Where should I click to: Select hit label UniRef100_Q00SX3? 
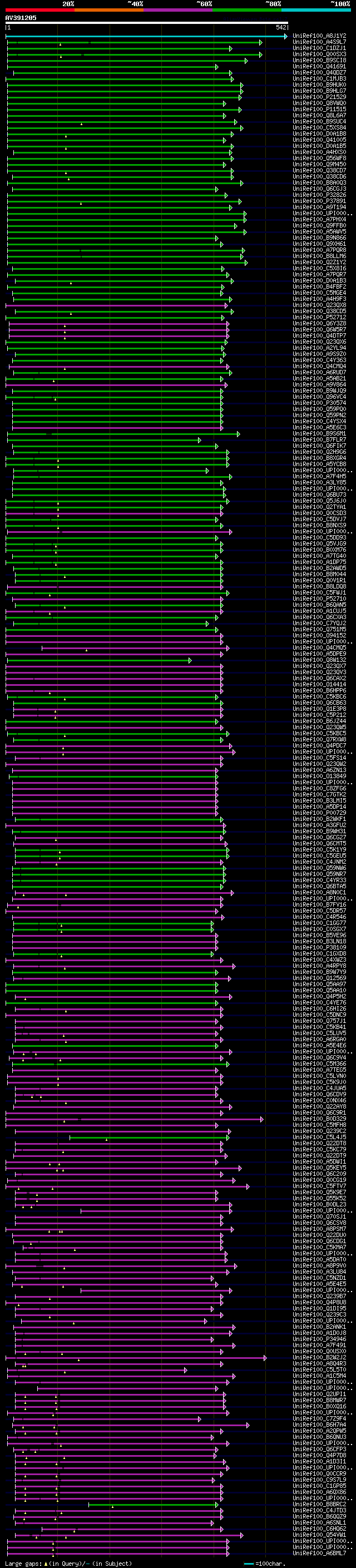(319, 54)
